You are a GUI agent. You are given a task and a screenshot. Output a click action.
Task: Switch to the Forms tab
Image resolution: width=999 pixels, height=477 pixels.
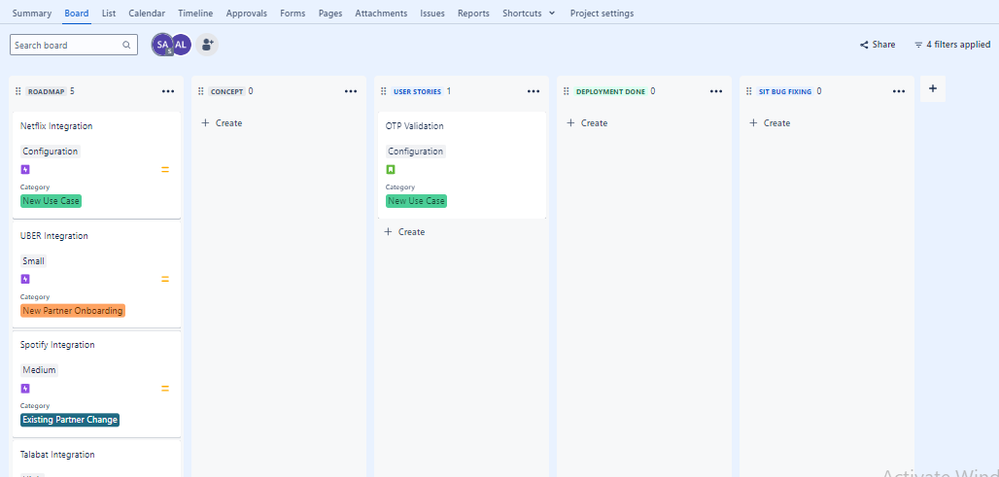[292, 13]
